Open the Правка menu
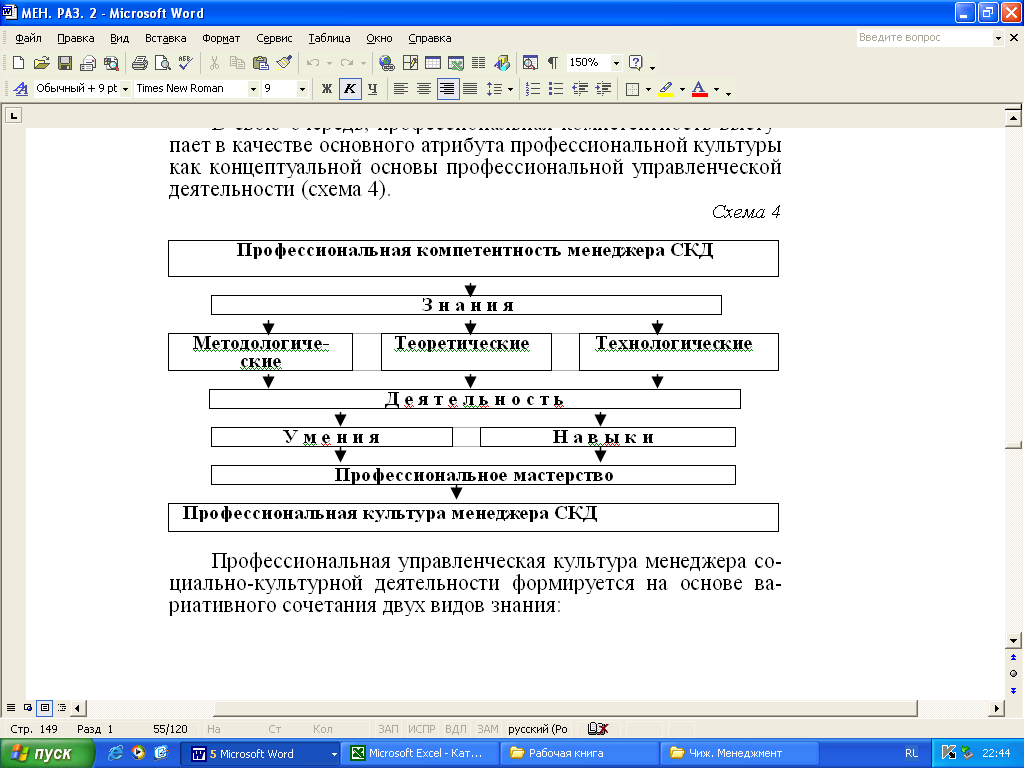The width and height of the screenshot is (1024, 768). (76, 38)
